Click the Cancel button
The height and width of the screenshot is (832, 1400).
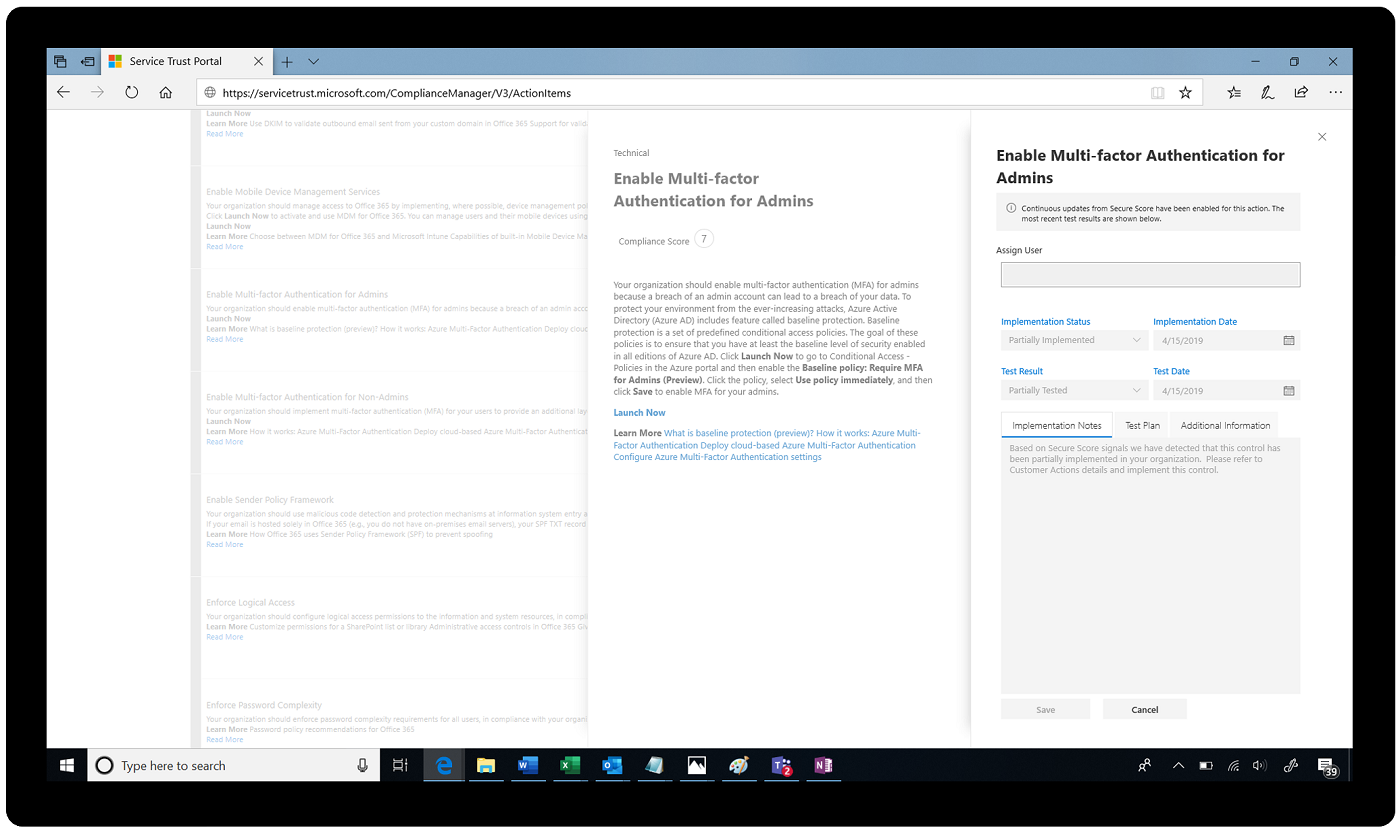click(1144, 709)
